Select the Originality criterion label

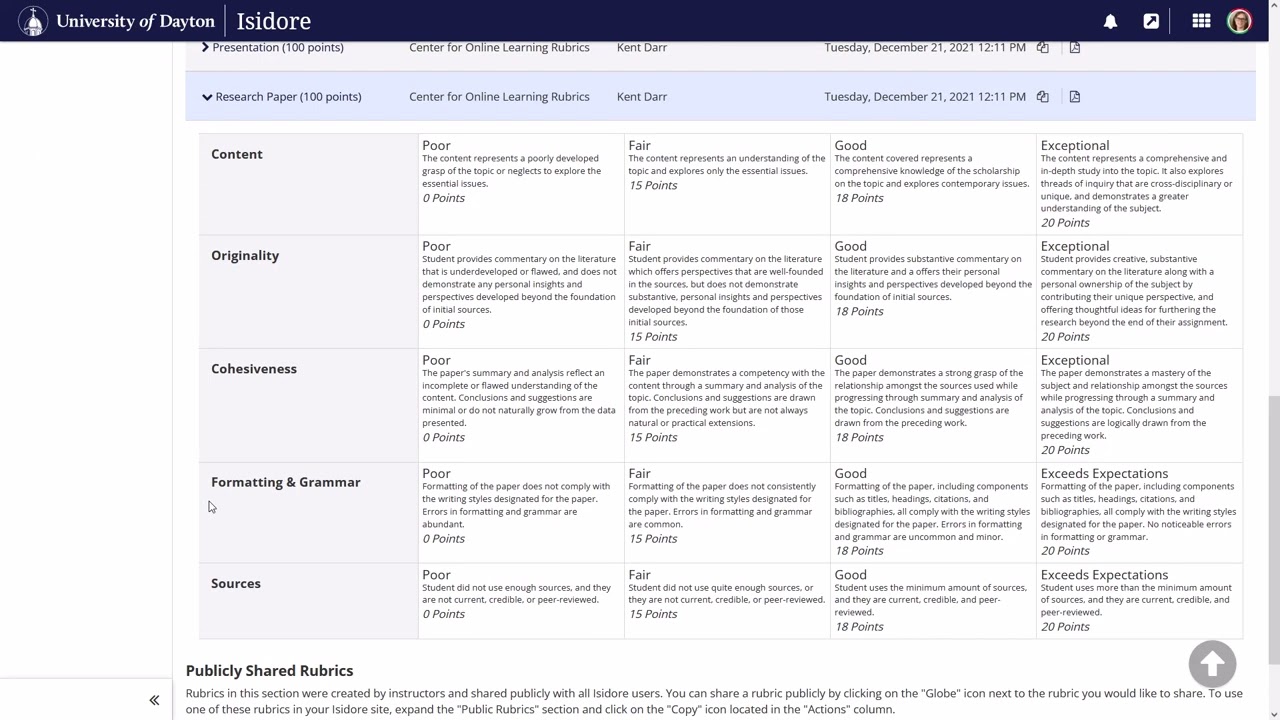[245, 255]
